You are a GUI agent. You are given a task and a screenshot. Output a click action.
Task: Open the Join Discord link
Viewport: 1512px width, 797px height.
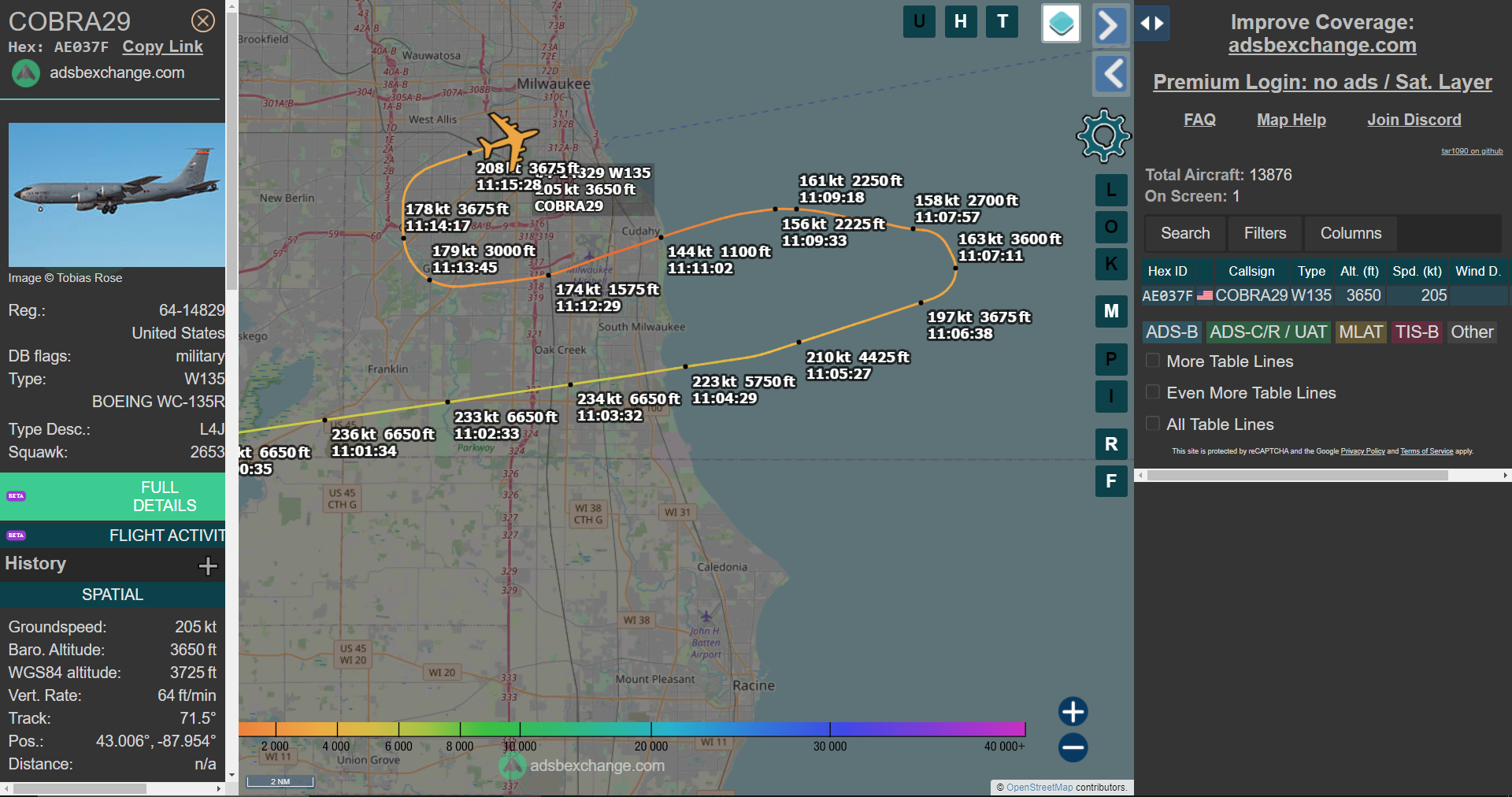click(x=1414, y=120)
